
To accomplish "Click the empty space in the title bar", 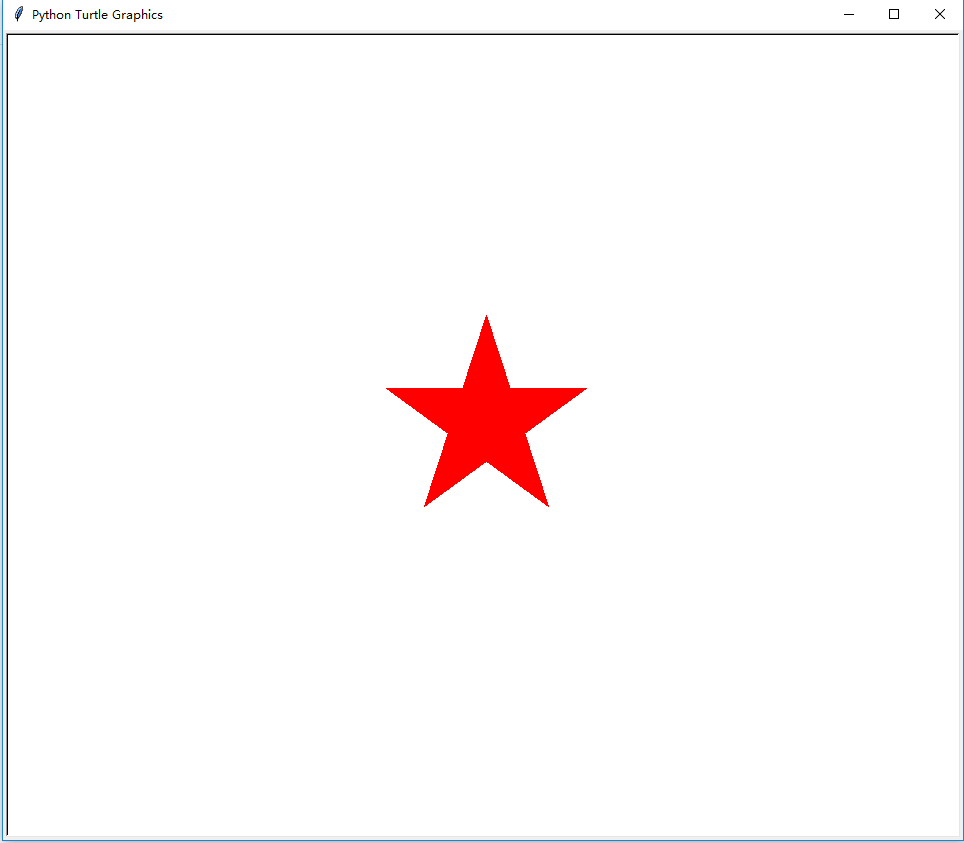I will click(x=500, y=14).
